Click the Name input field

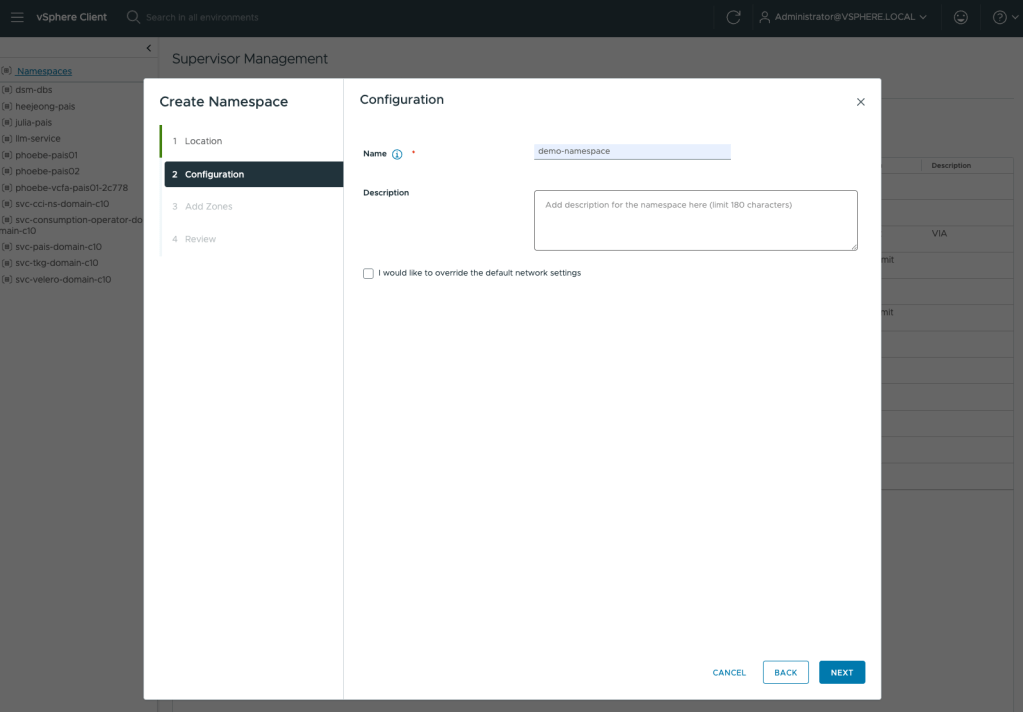[632, 151]
